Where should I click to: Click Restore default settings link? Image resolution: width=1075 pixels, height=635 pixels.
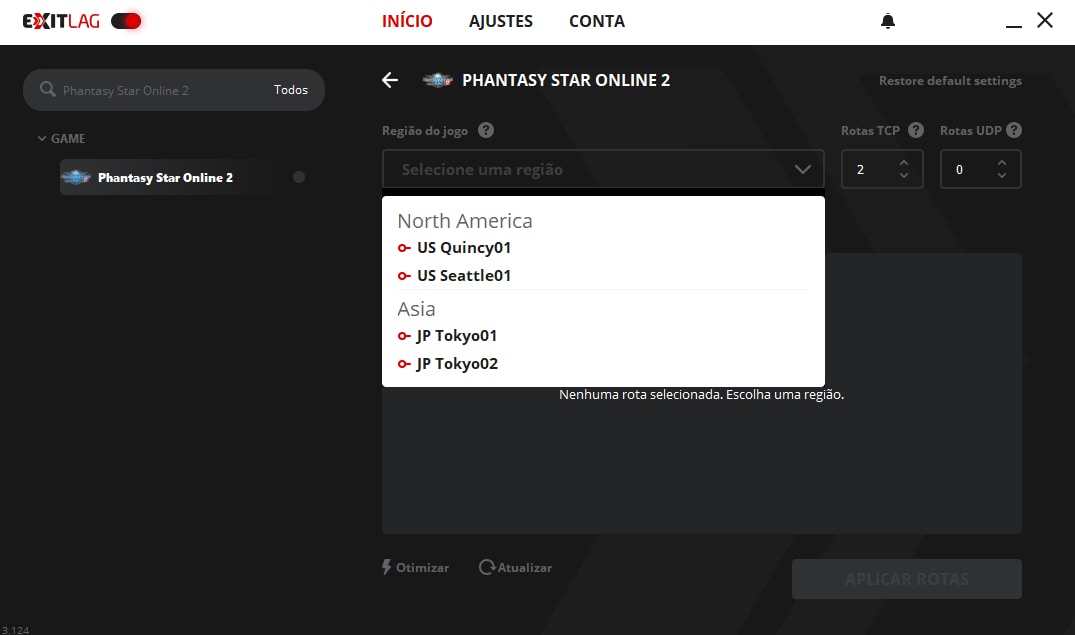pyautogui.click(x=950, y=81)
